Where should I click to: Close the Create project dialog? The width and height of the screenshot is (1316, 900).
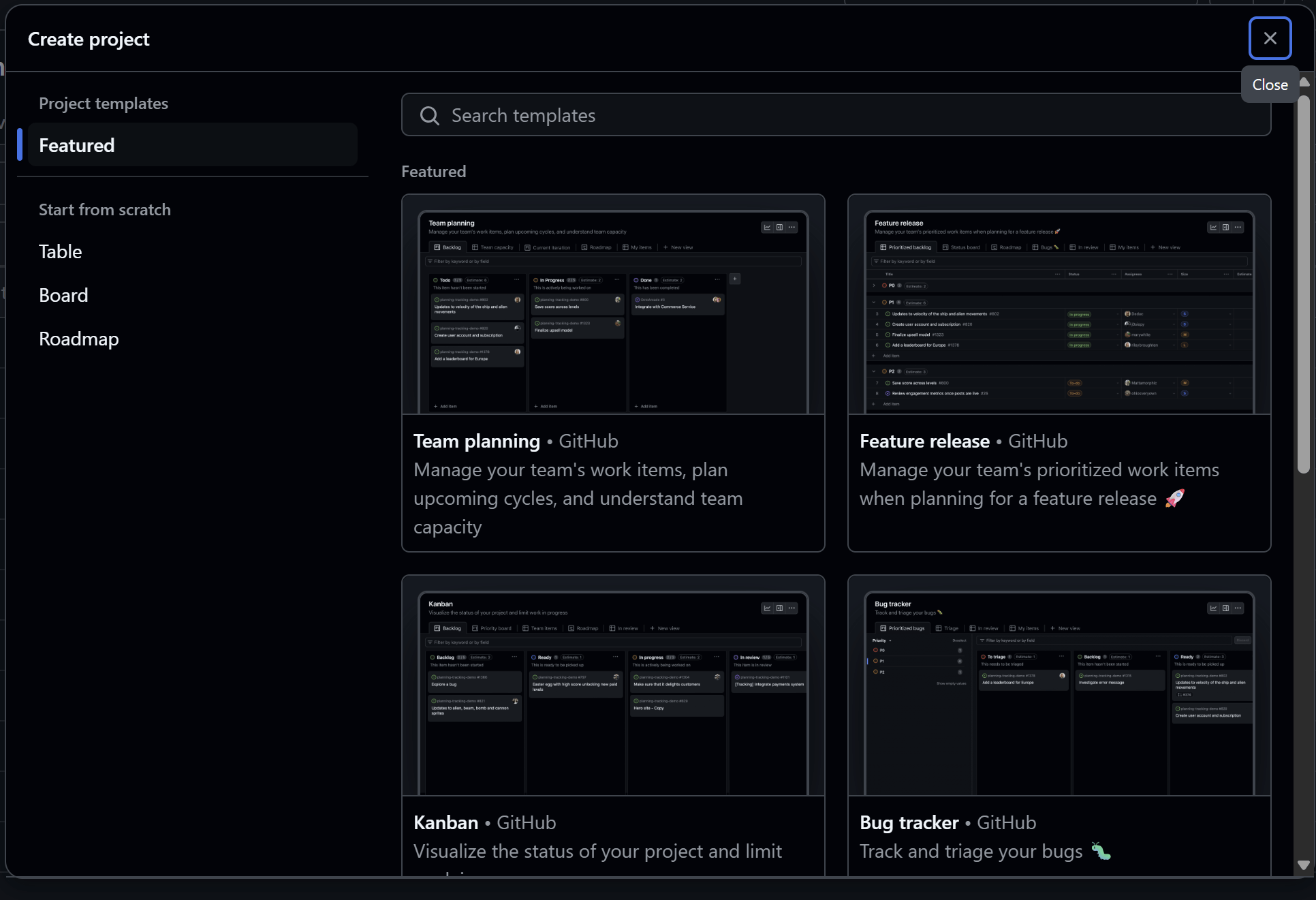[1270, 38]
